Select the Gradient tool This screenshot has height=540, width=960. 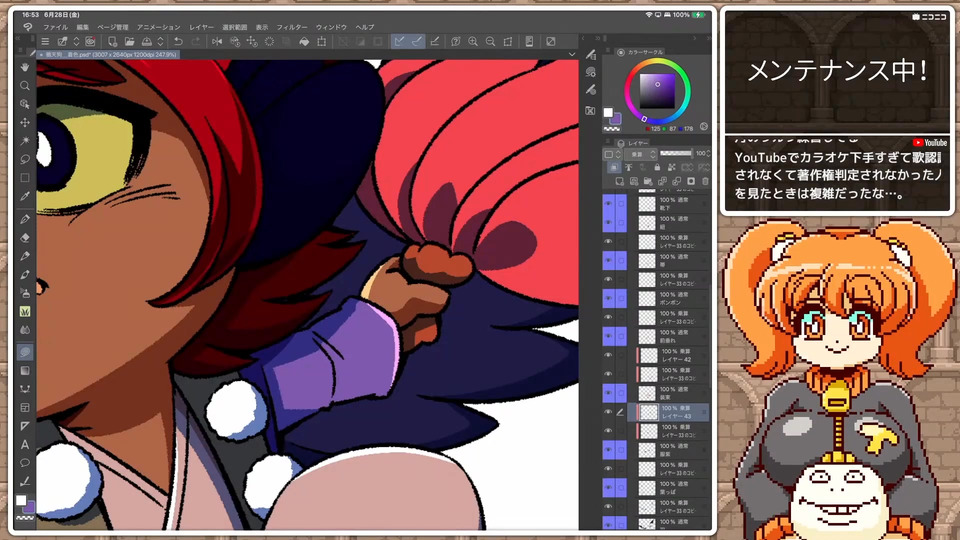click(x=25, y=370)
